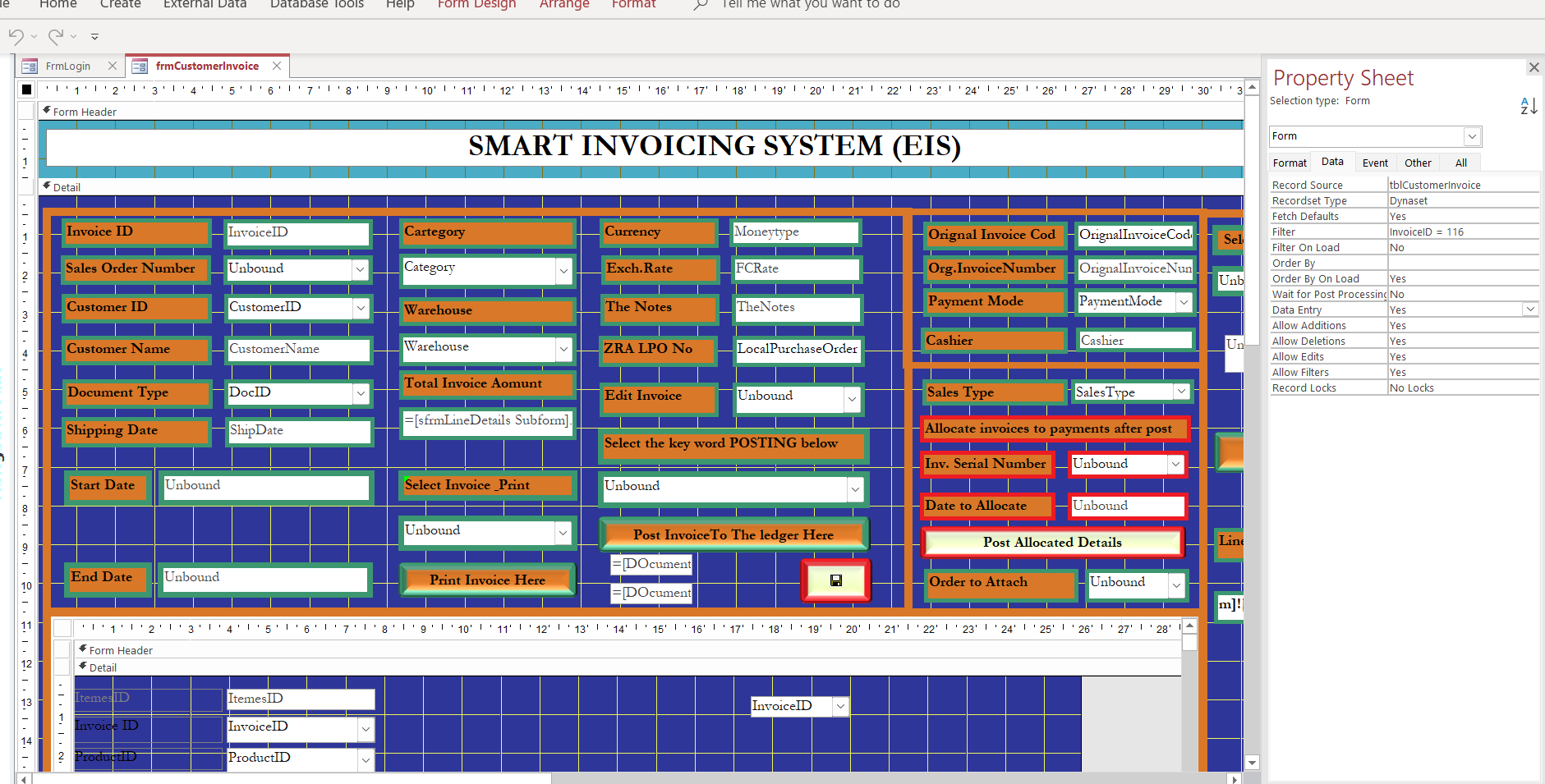Open the Inv. Serial Number combo arrow
This screenshot has height=784, width=1545.
point(1175,464)
